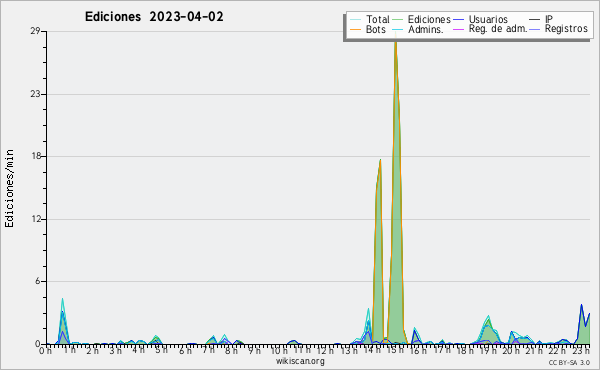Click the 1 h x-axis label
The height and width of the screenshot is (370, 600).
(70, 350)
